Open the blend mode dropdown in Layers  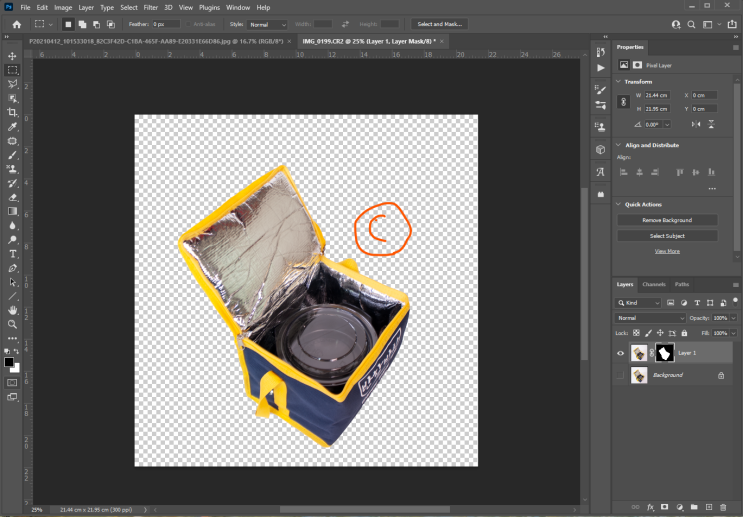point(650,318)
